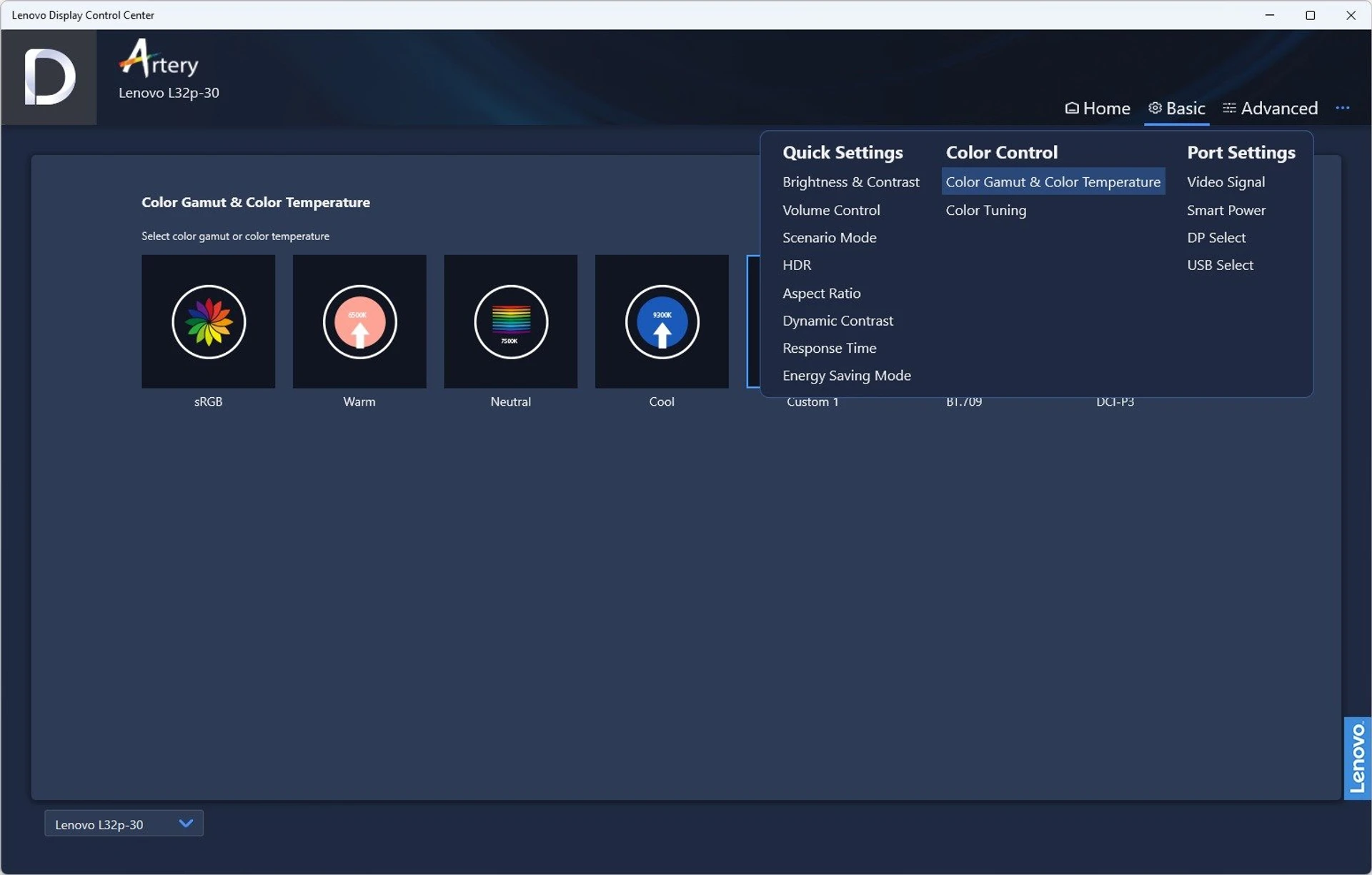Open the more options ellipsis menu
This screenshot has height=875, width=1372.
(x=1342, y=108)
